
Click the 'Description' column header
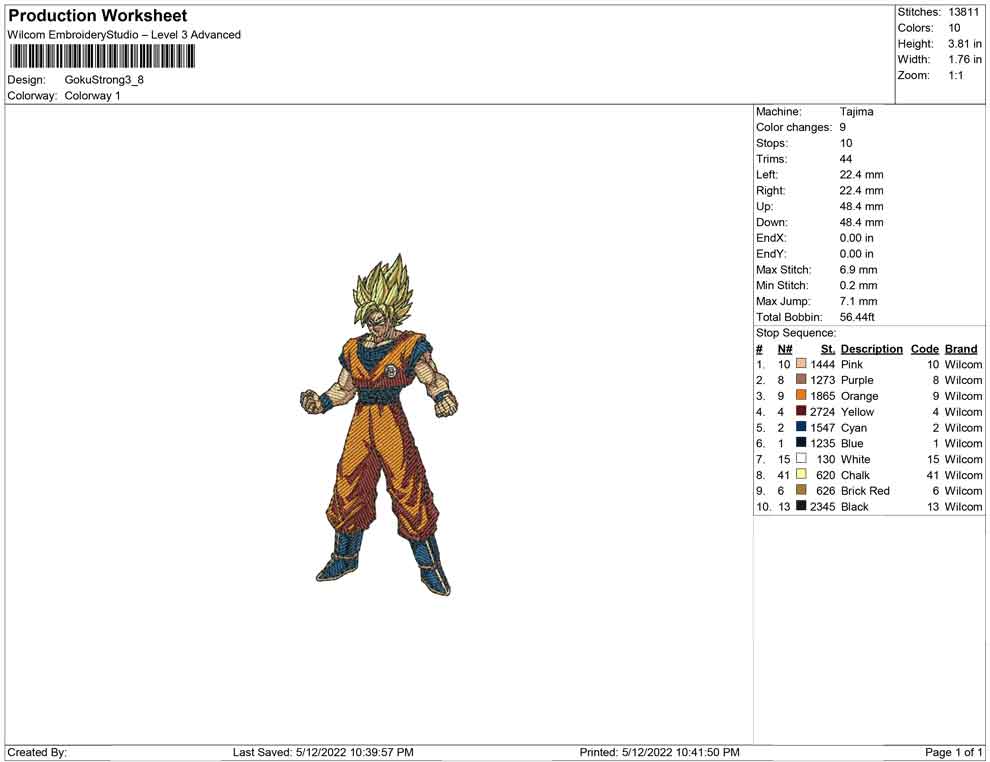872,349
